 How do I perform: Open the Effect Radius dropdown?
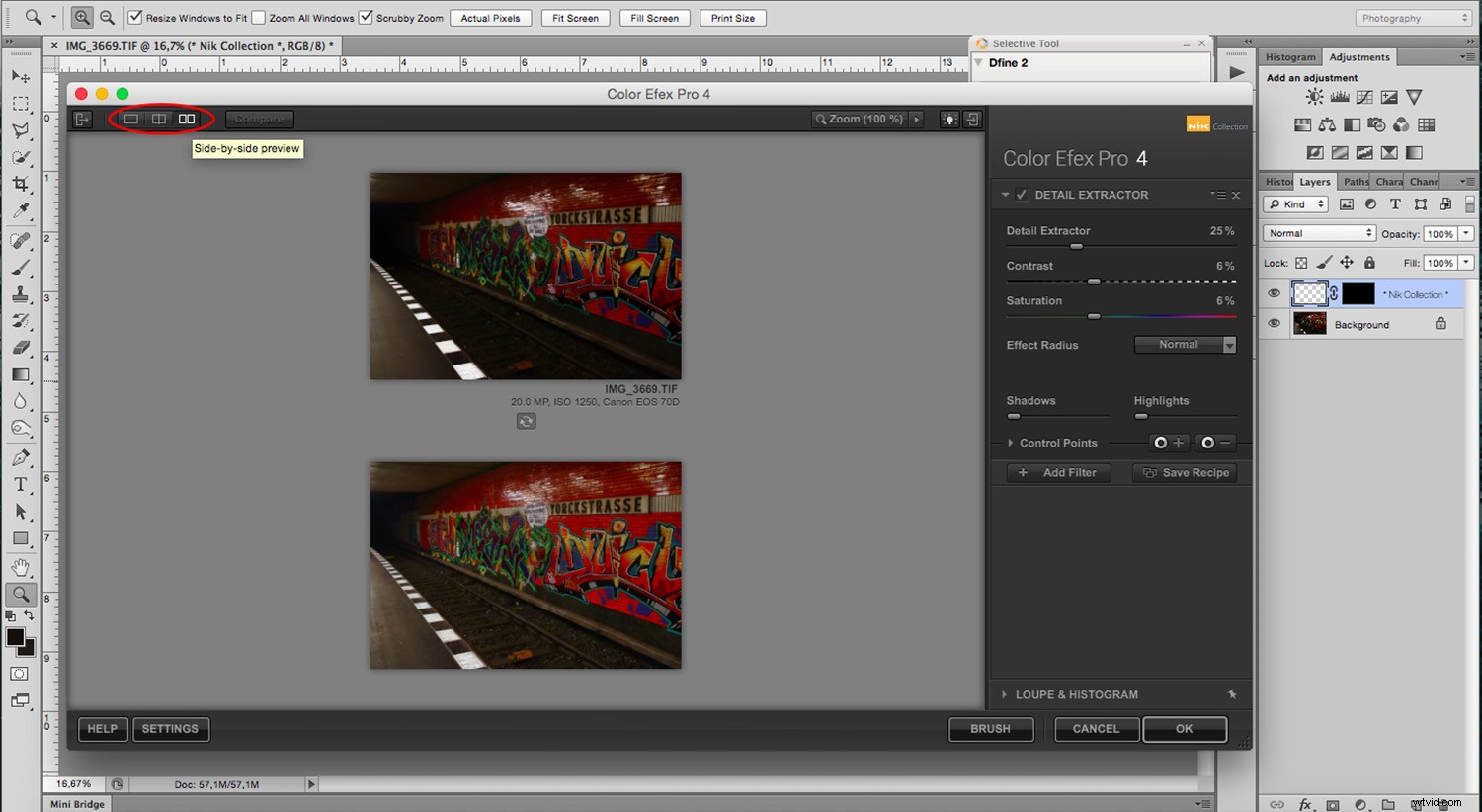[x=1185, y=345]
